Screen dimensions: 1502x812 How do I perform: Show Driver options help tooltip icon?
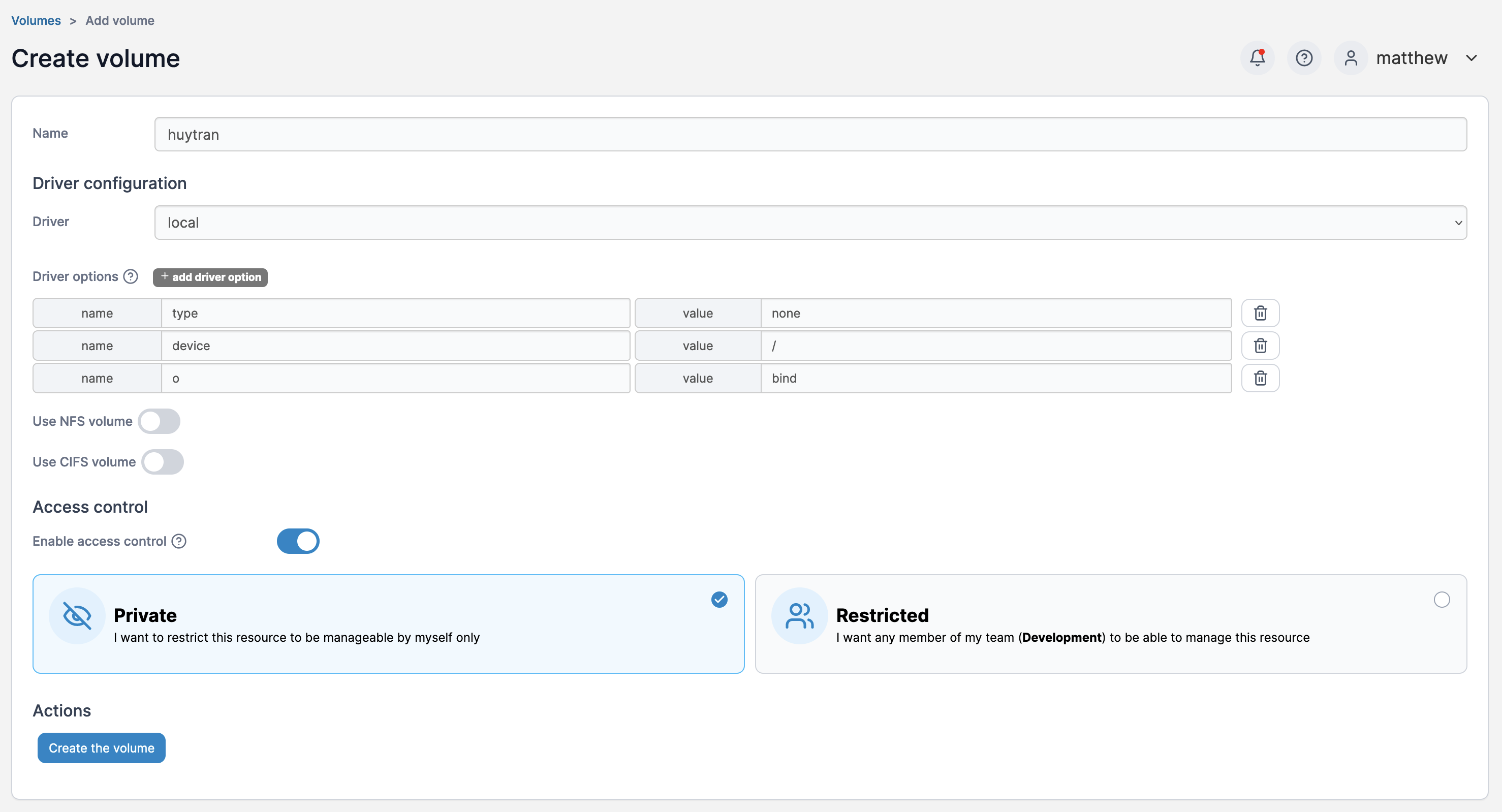click(x=131, y=276)
